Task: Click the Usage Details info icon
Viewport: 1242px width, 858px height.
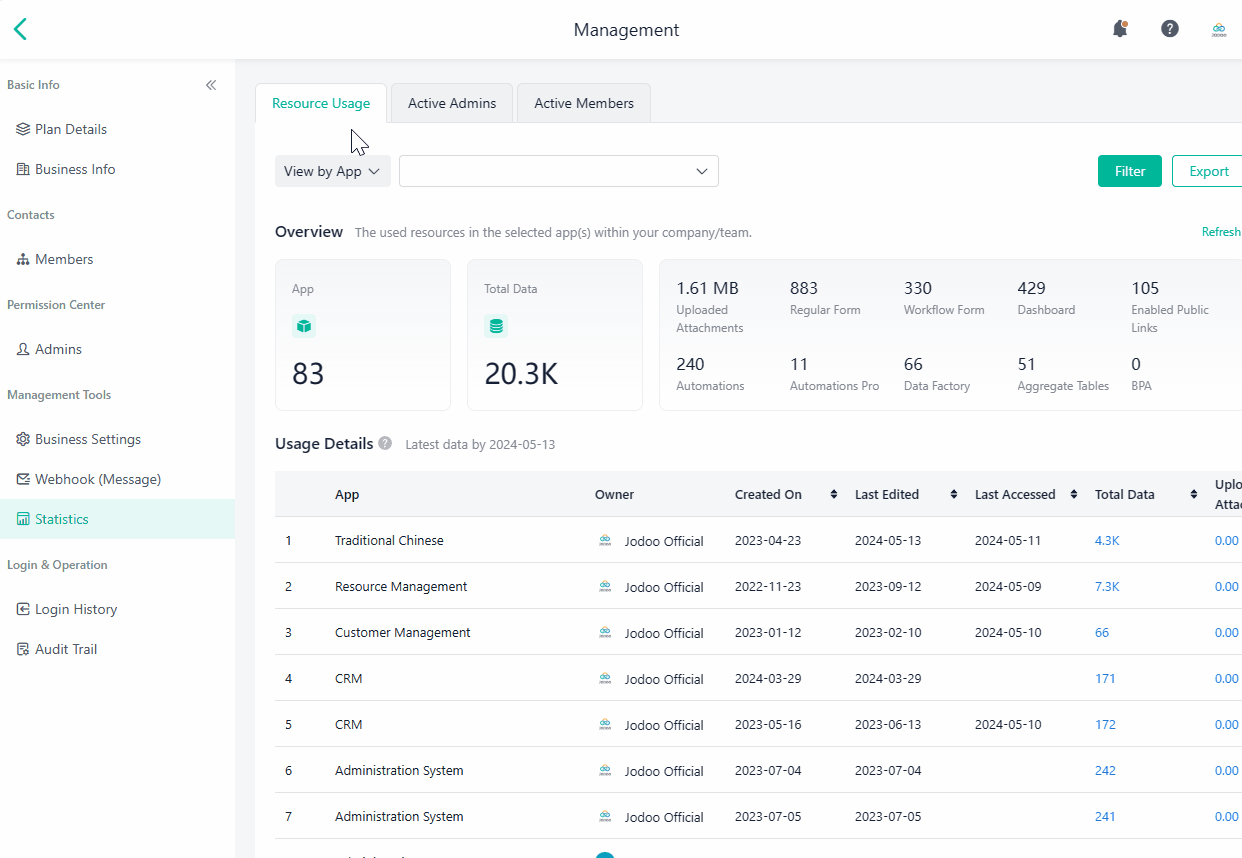Action: coord(385,443)
